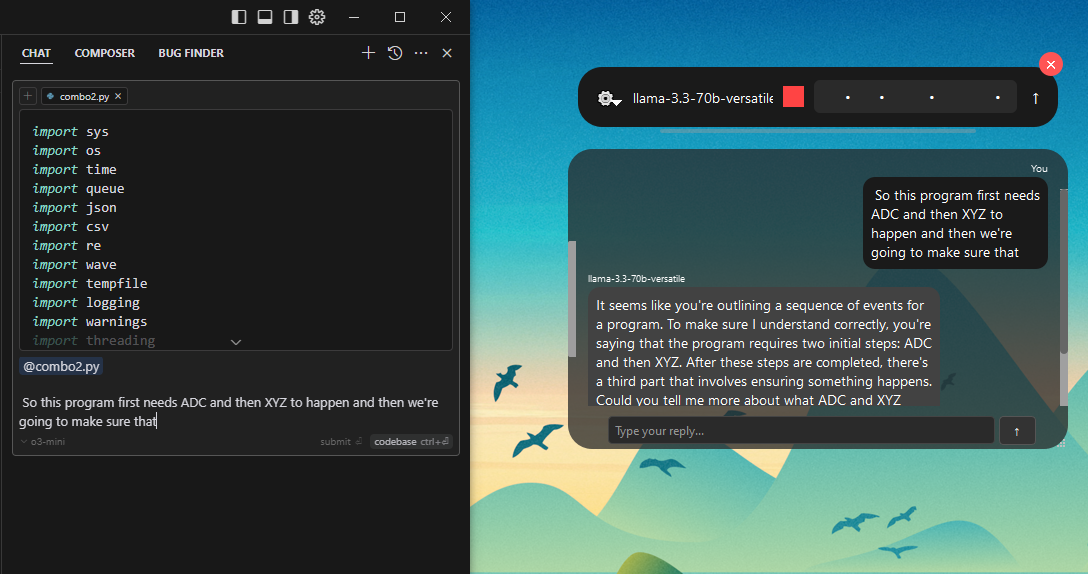Close the overlay with red X button
This screenshot has height=574, width=1088.
click(x=1051, y=65)
